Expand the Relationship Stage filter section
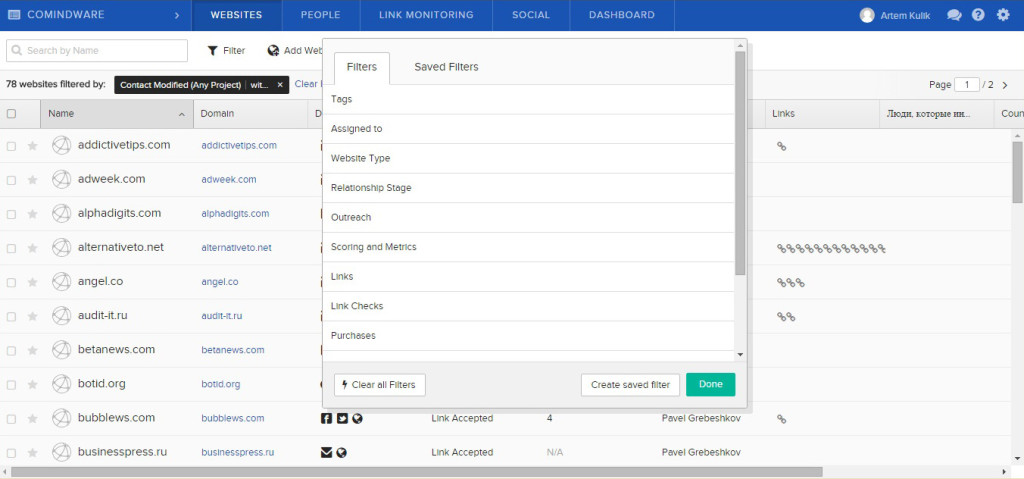Viewport: 1024px width, 479px height. click(370, 188)
